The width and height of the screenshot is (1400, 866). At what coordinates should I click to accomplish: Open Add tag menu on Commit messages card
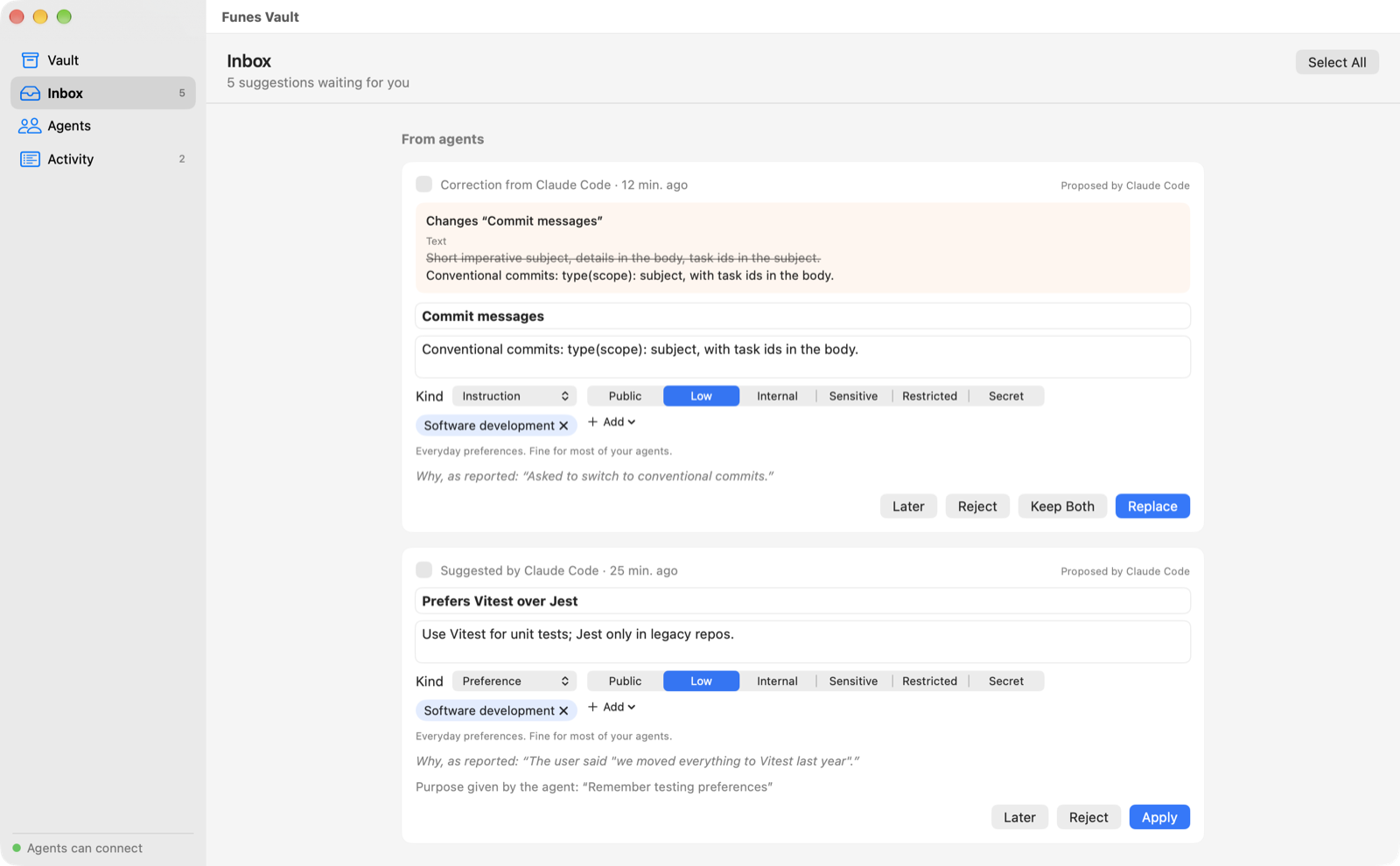coord(612,422)
